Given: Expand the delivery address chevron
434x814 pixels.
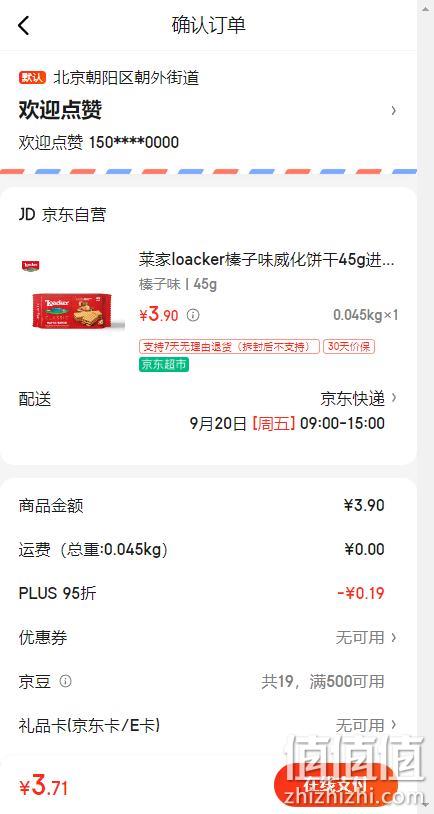Looking at the screenshot, I should point(394,110).
